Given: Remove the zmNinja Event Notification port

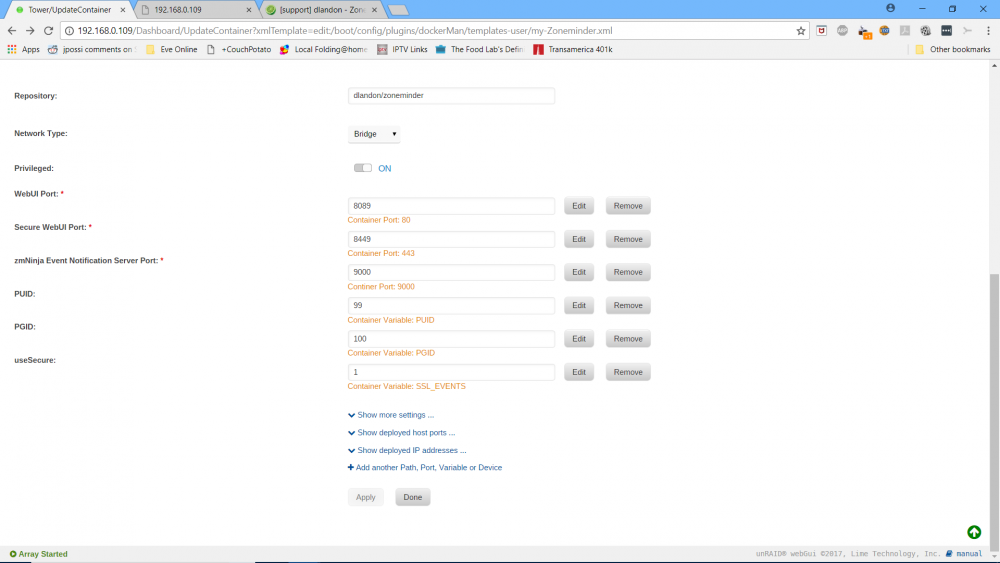Looking at the screenshot, I should pos(628,272).
